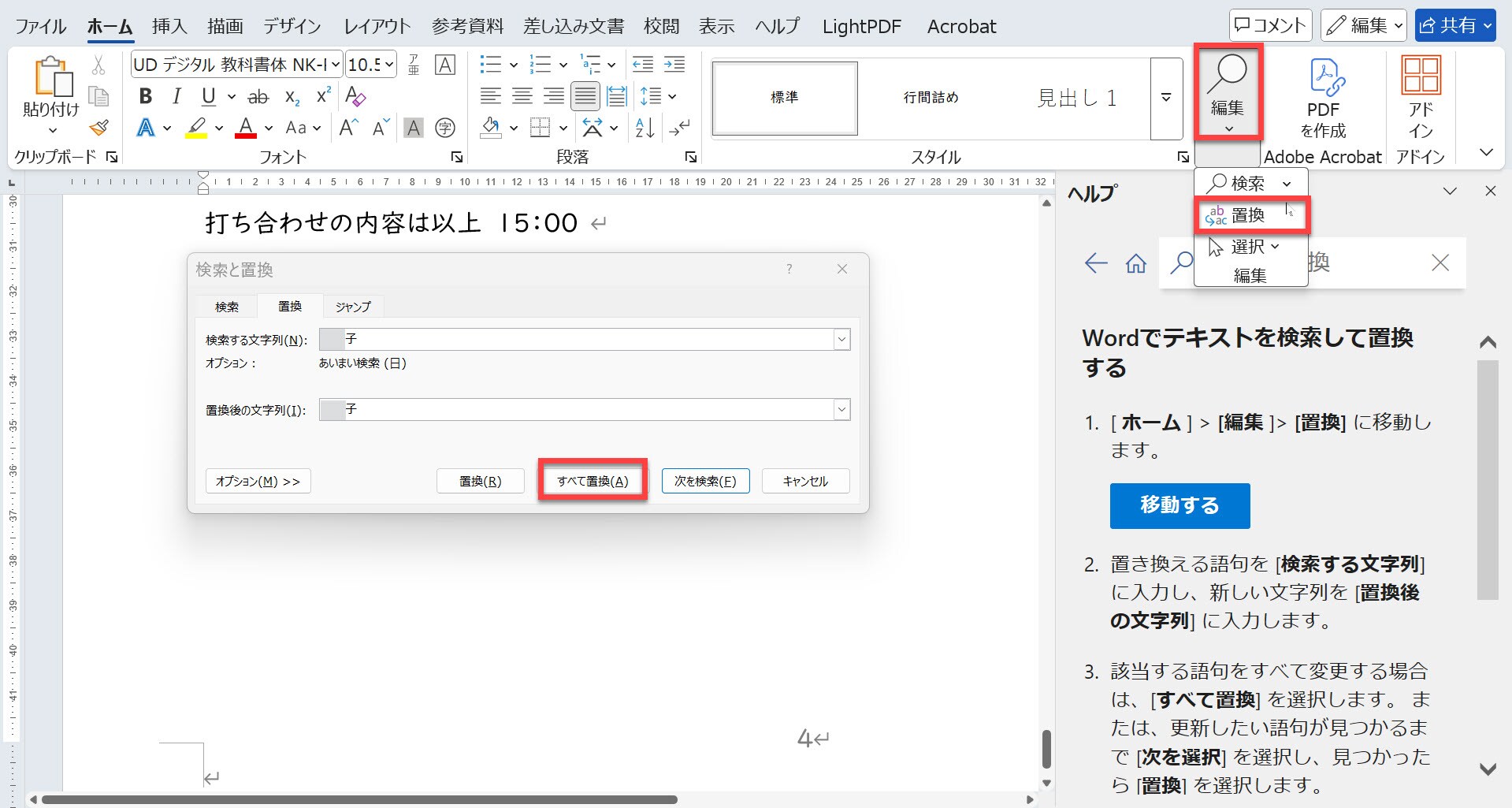Toggle italic formatting
1512x808 pixels.
(176, 97)
